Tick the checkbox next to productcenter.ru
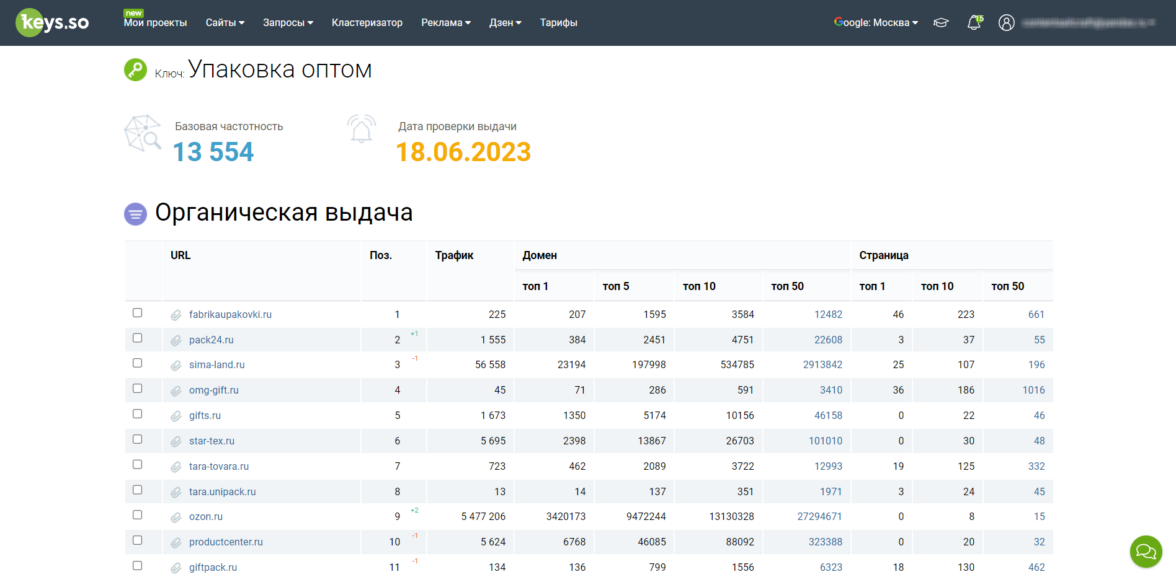Image resolution: width=1176 pixels, height=577 pixels. tap(138, 541)
